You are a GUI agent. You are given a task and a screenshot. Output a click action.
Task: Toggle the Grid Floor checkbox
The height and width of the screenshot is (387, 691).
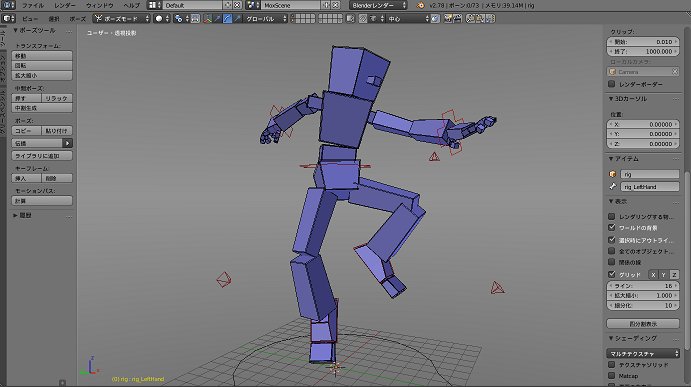coord(612,274)
